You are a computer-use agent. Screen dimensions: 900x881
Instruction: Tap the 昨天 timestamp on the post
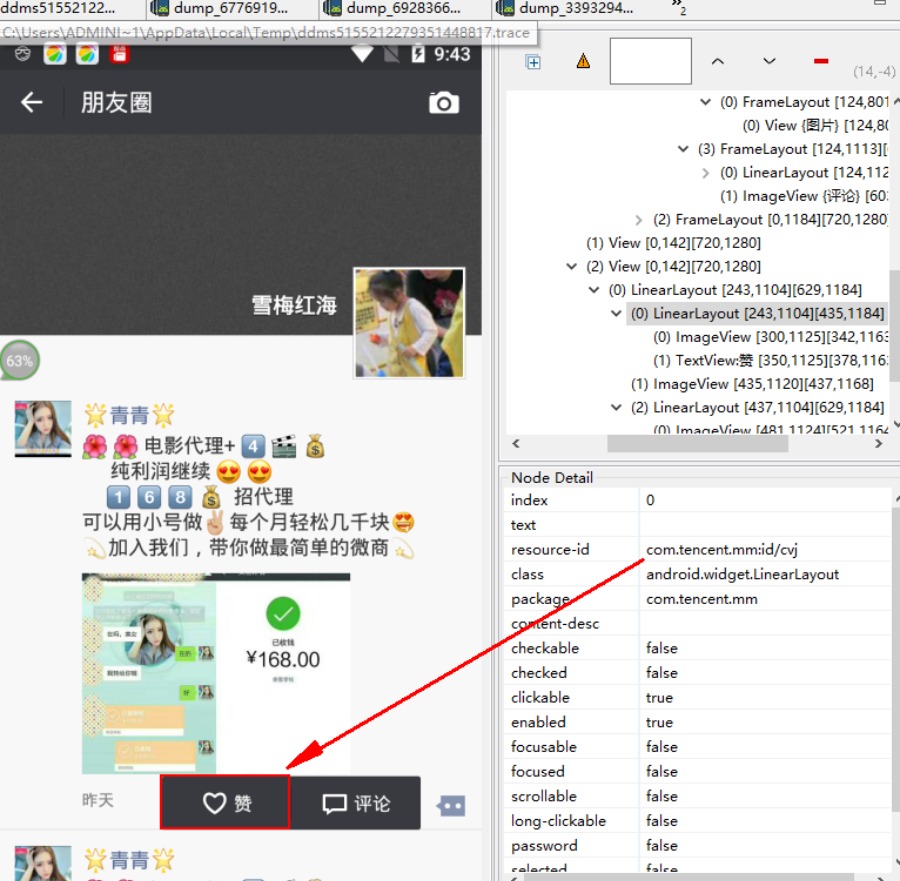[98, 800]
